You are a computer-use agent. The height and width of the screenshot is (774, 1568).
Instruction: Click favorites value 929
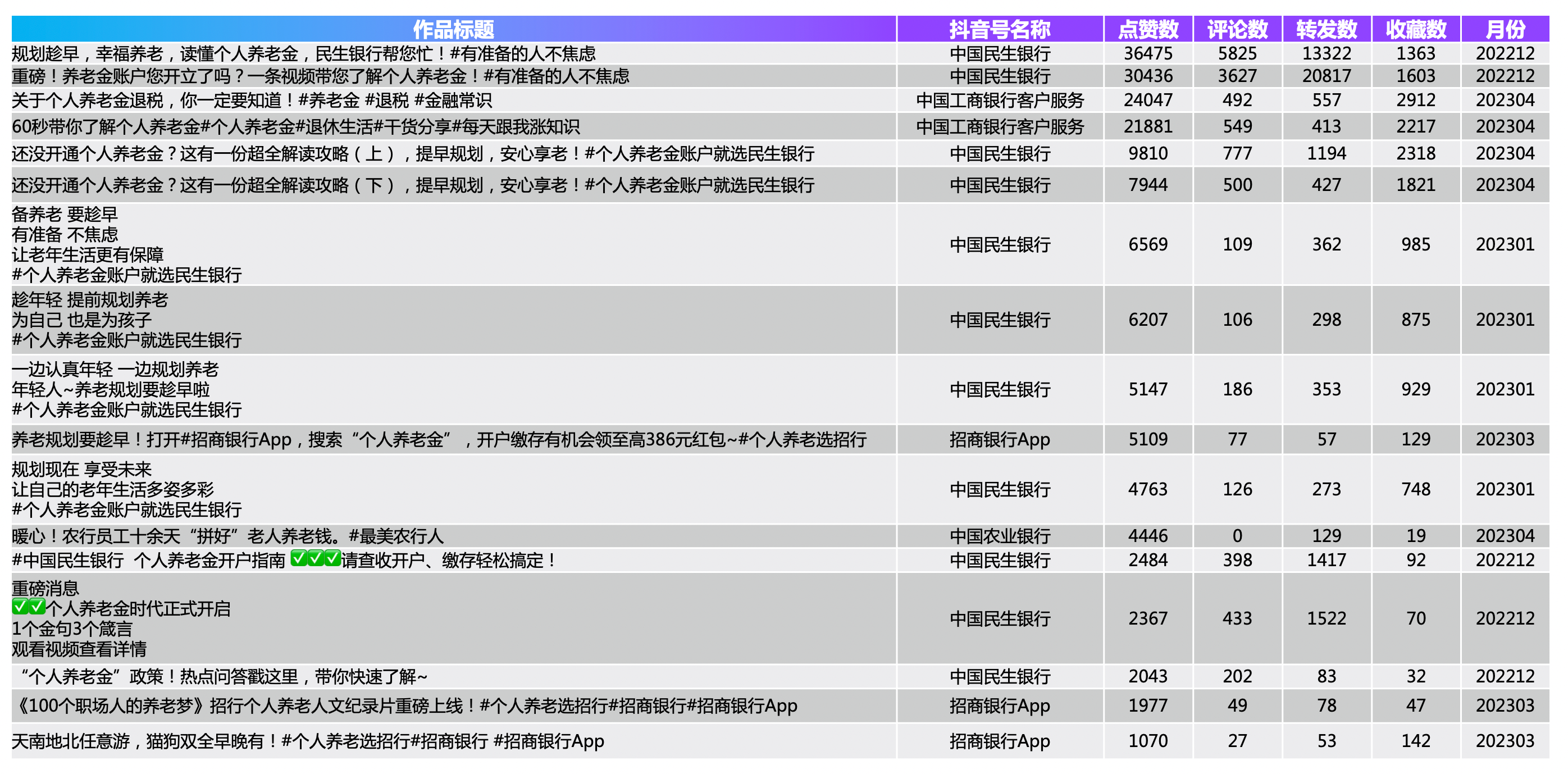pos(1416,389)
